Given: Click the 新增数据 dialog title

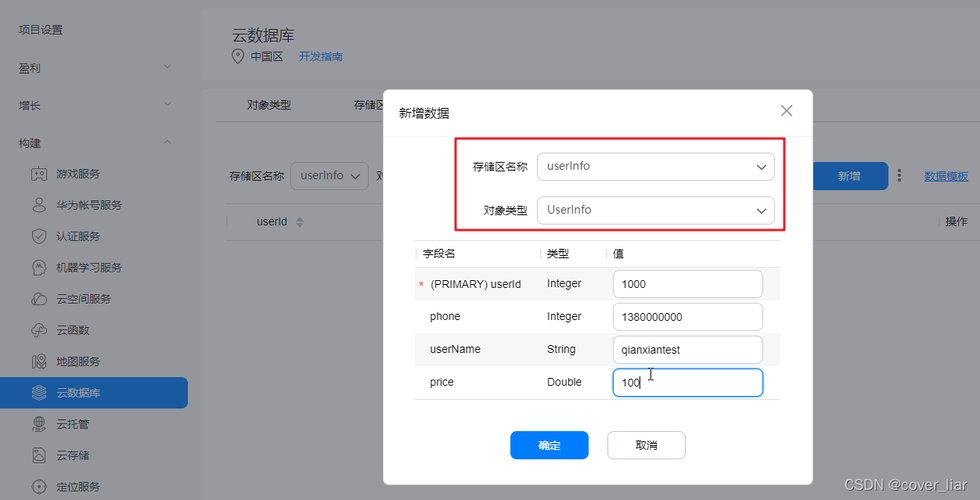Looking at the screenshot, I should pos(424,113).
